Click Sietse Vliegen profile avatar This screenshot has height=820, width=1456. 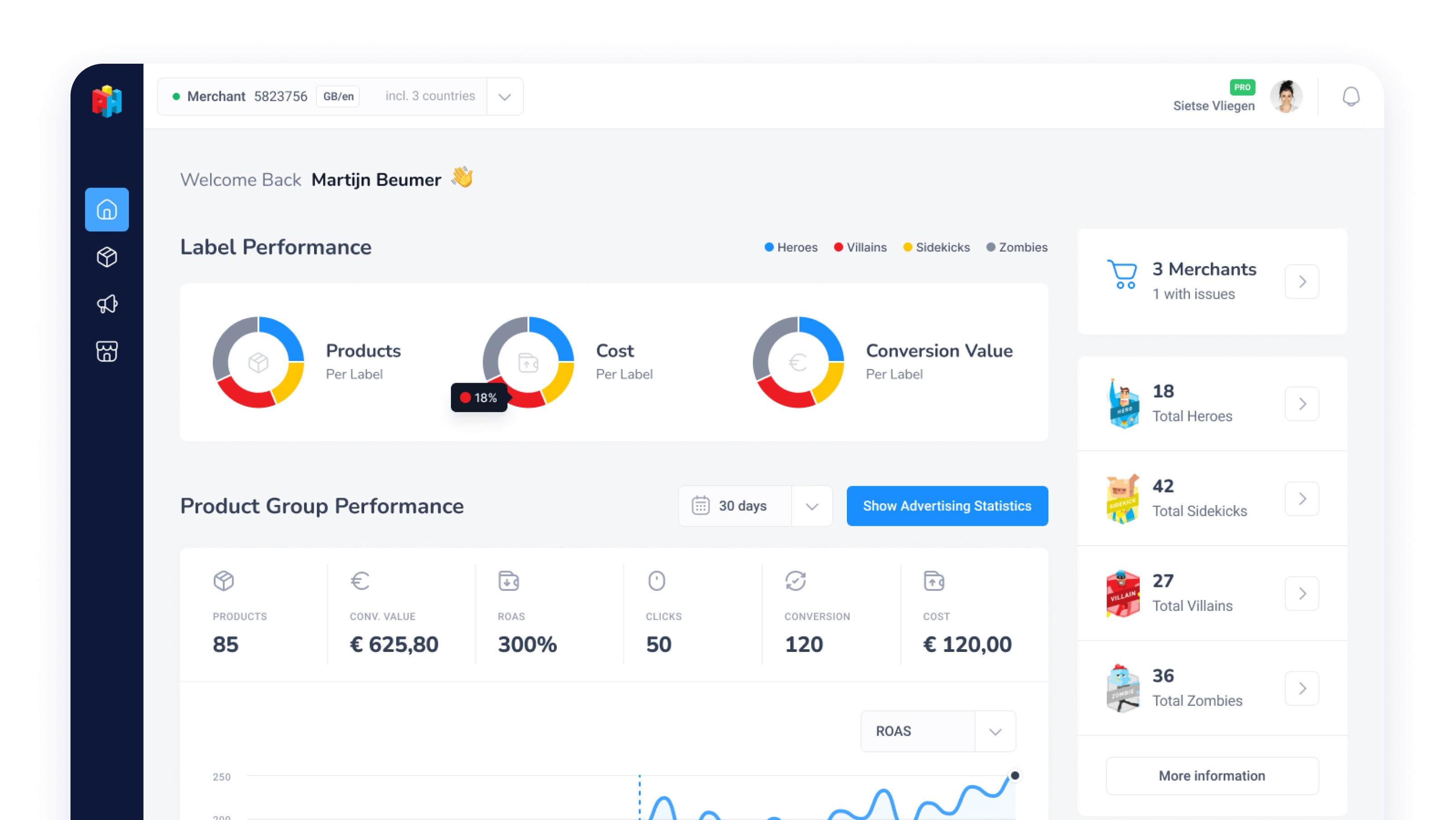click(x=1287, y=97)
